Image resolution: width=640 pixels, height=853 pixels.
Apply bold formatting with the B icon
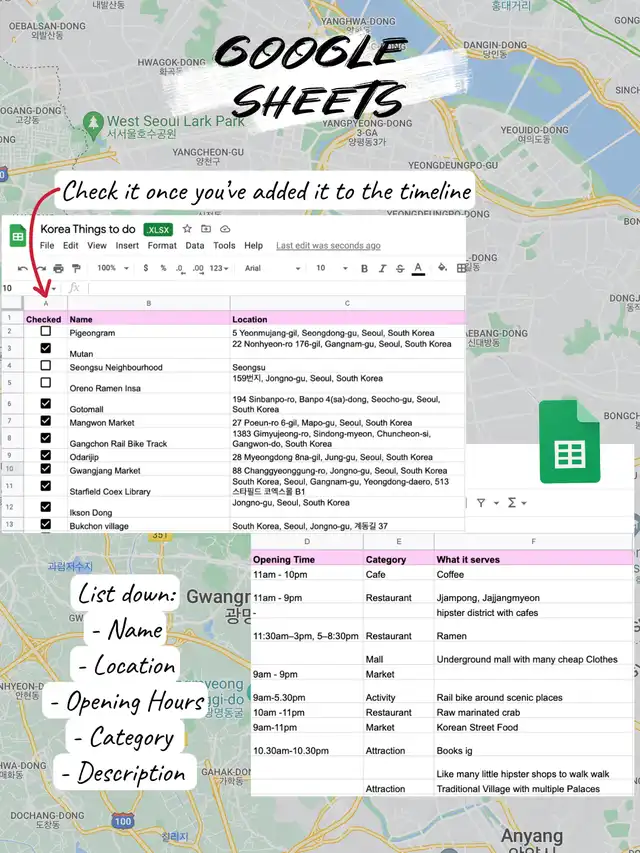(x=364, y=268)
